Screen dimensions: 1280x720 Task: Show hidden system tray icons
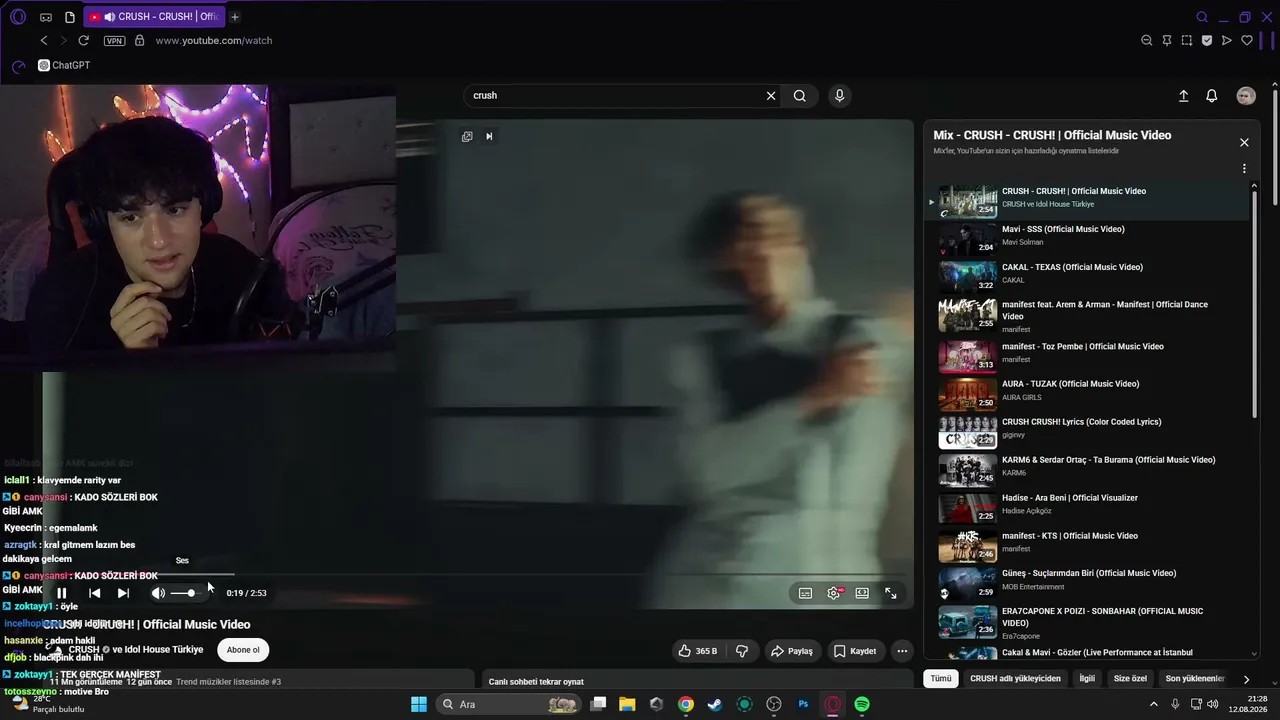[1154, 704]
